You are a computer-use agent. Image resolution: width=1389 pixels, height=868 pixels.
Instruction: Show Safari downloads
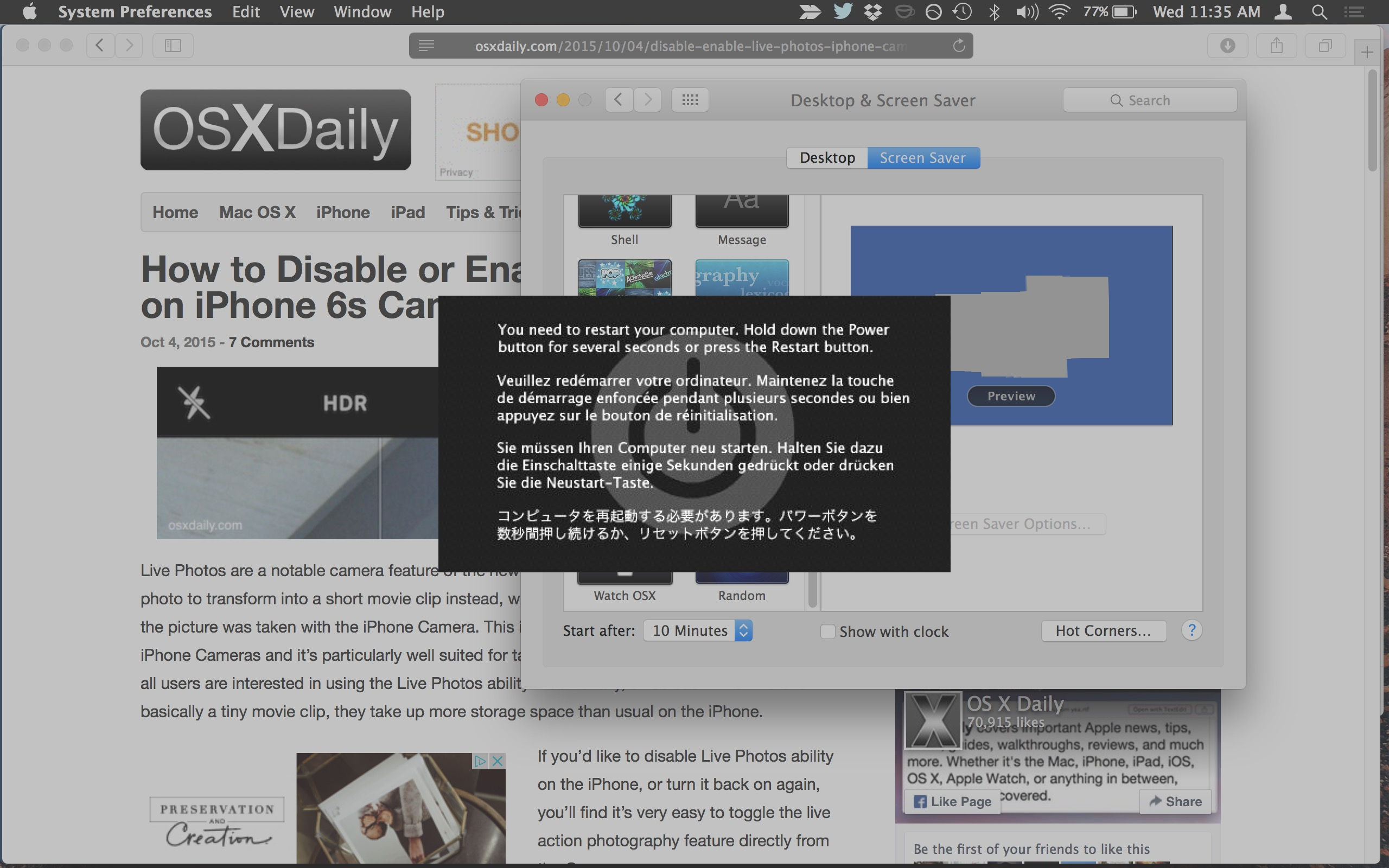pos(1228,46)
